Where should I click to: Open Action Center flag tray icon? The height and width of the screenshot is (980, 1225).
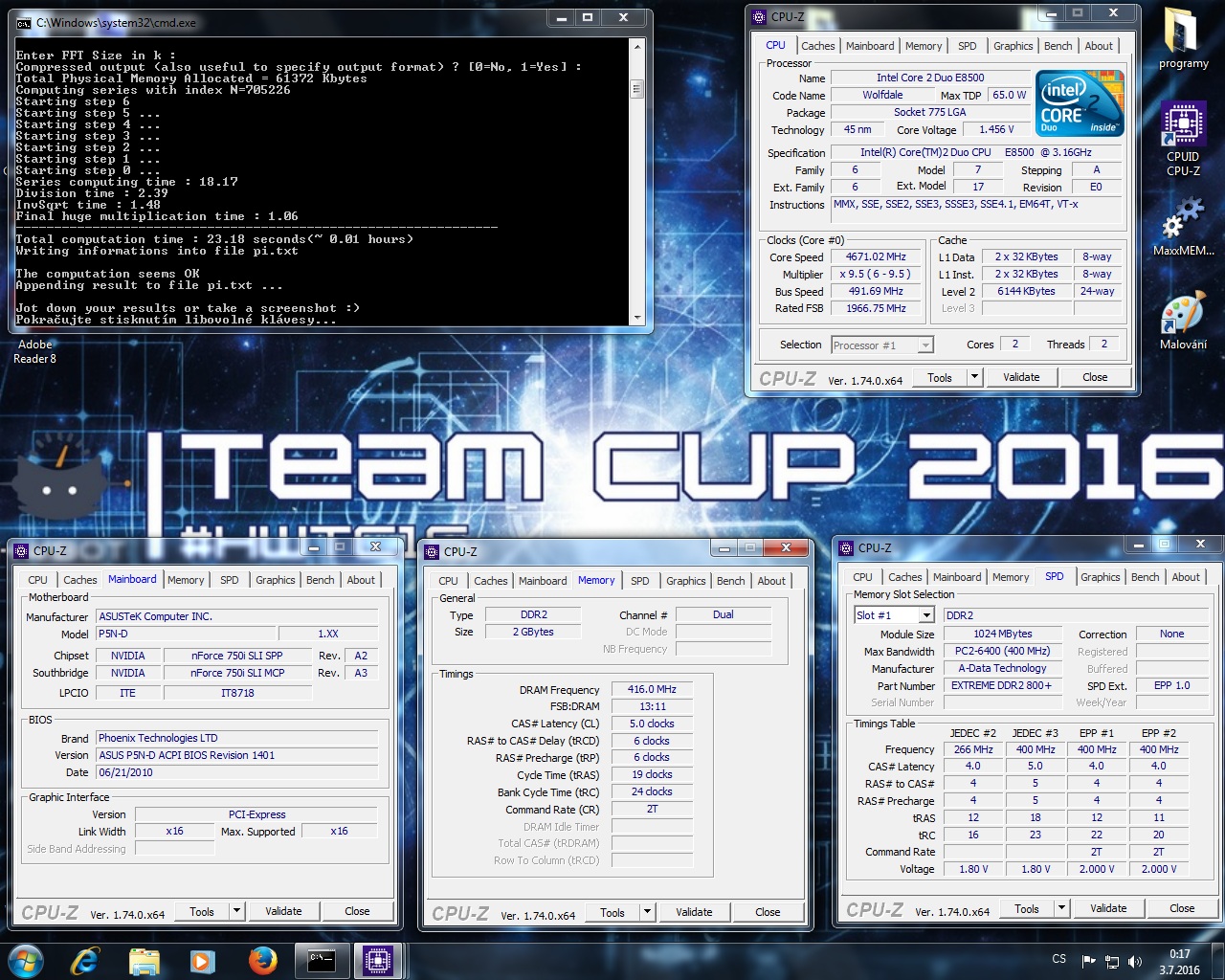1088,962
